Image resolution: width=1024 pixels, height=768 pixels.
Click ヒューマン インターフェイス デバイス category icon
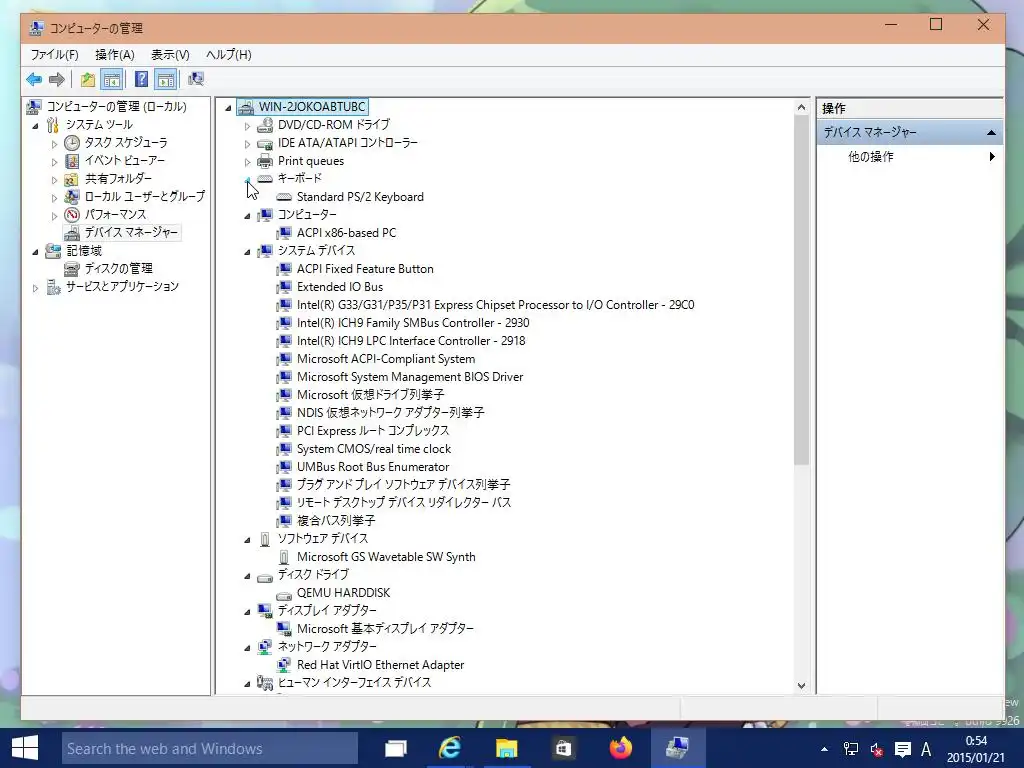point(264,682)
